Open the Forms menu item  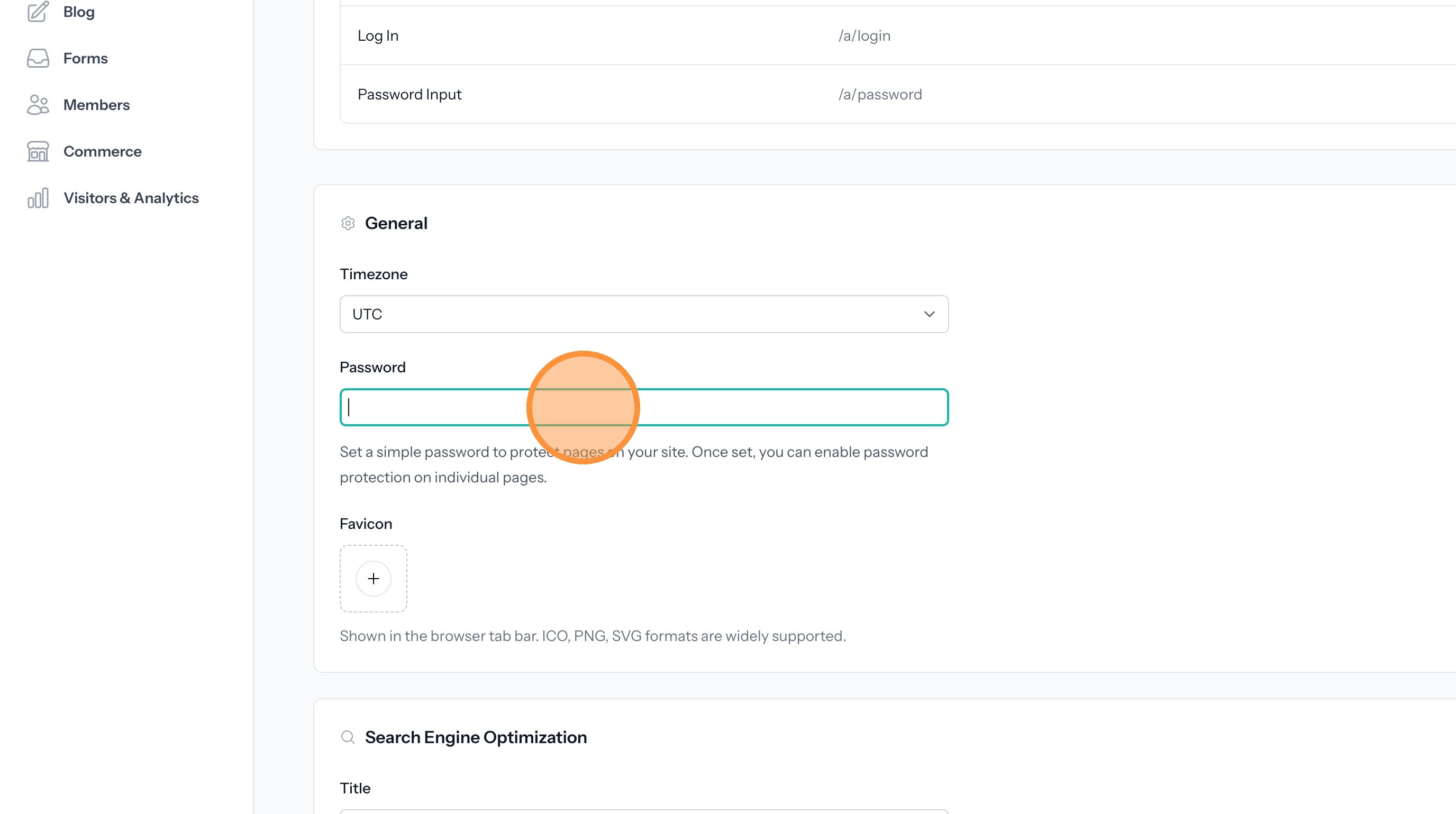coord(85,58)
